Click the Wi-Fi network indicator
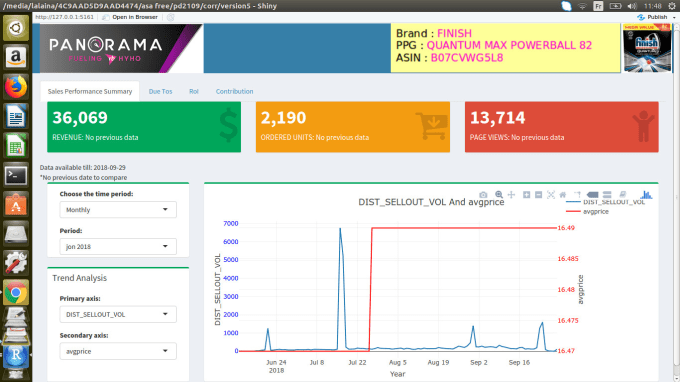Screen dimensions: 680x382 tap(582, 6)
